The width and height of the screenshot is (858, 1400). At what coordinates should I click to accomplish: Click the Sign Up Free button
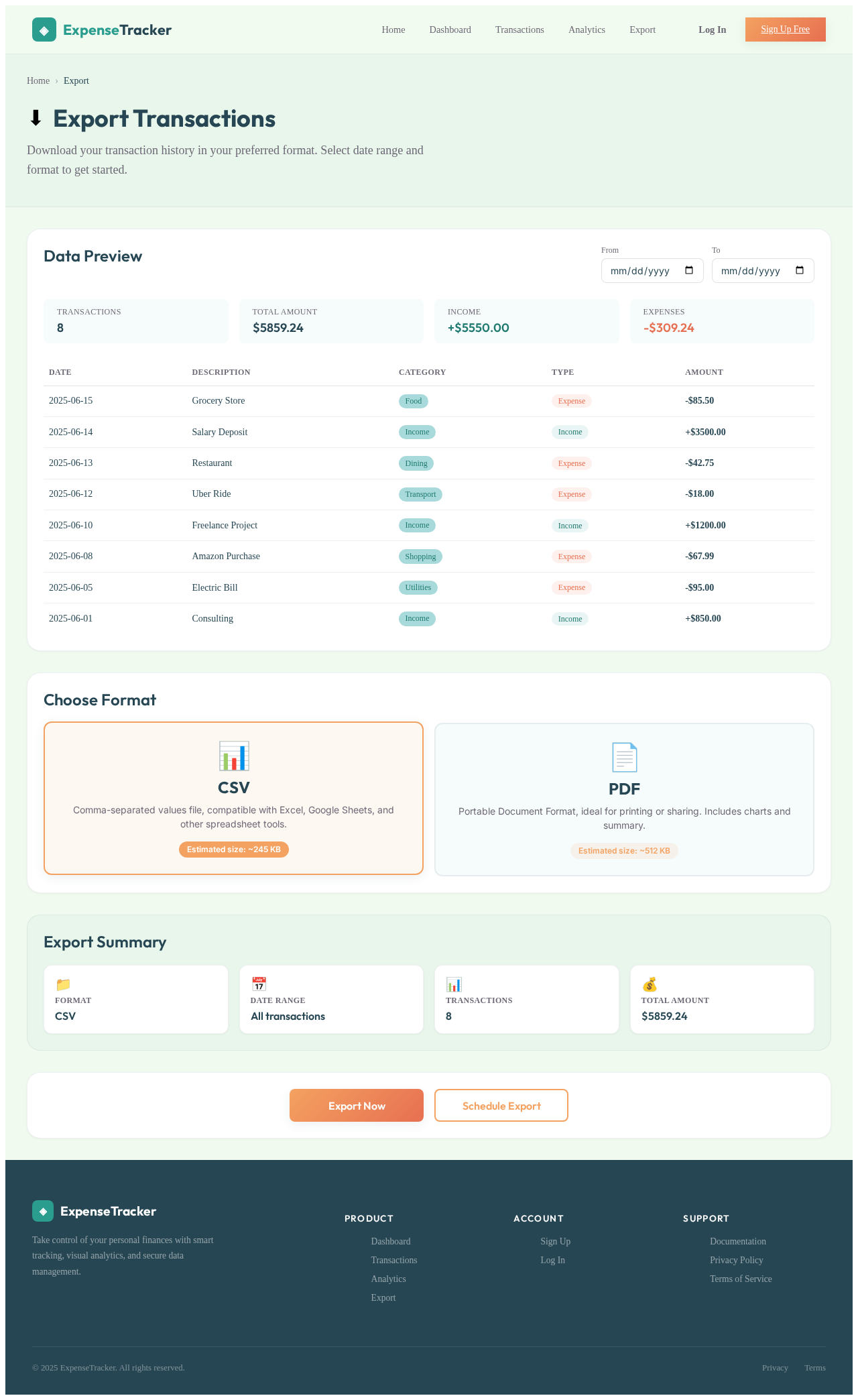coord(786,30)
